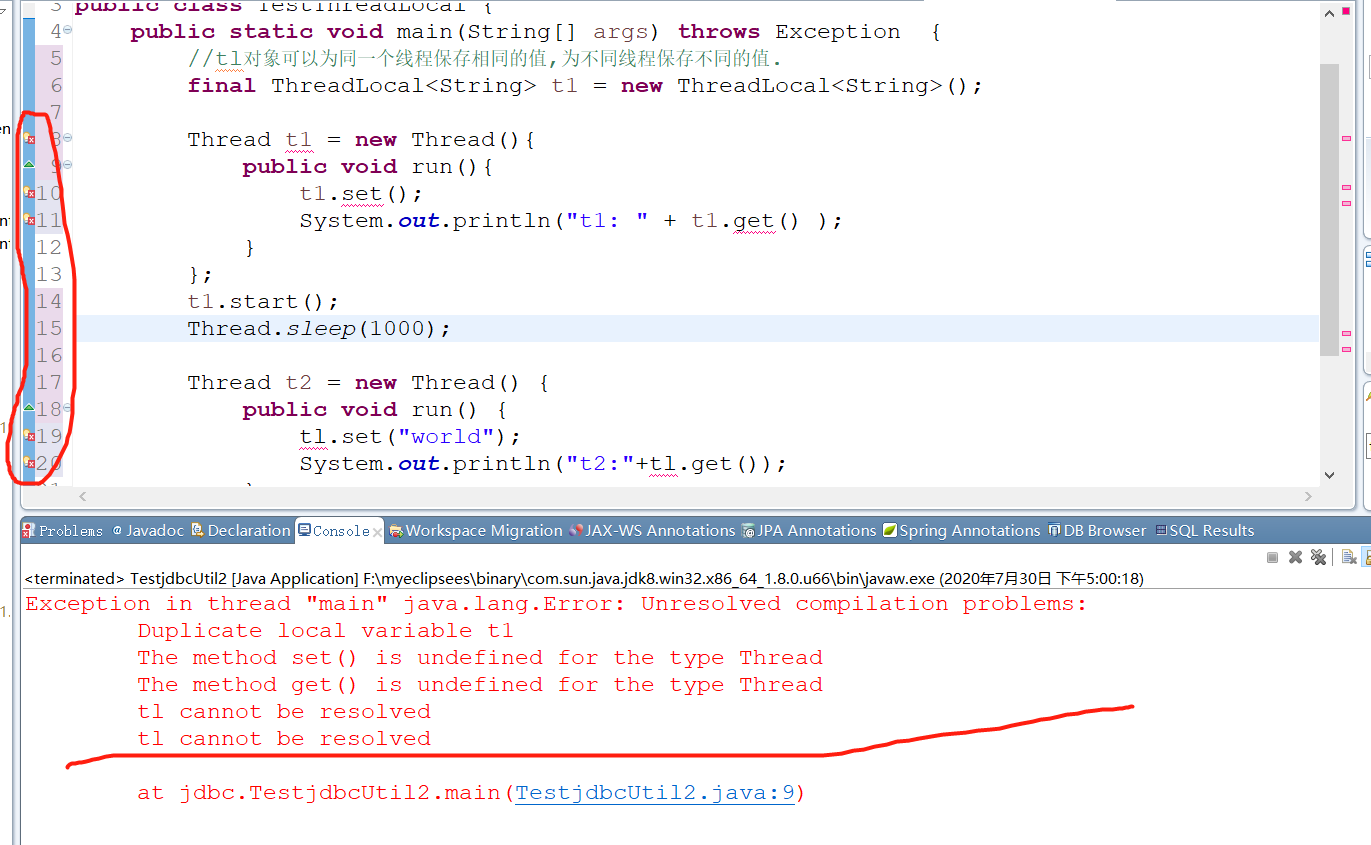Open the JPA Annotations tab
This screenshot has width=1371, height=845.
point(809,531)
